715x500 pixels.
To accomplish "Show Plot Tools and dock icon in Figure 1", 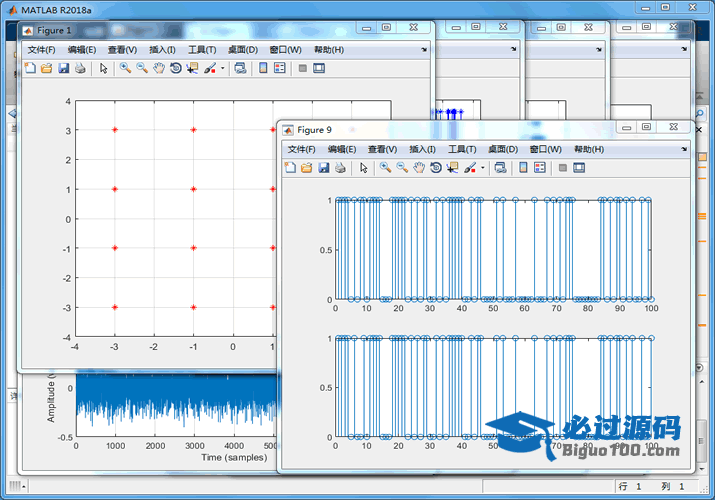I will click(x=319, y=68).
